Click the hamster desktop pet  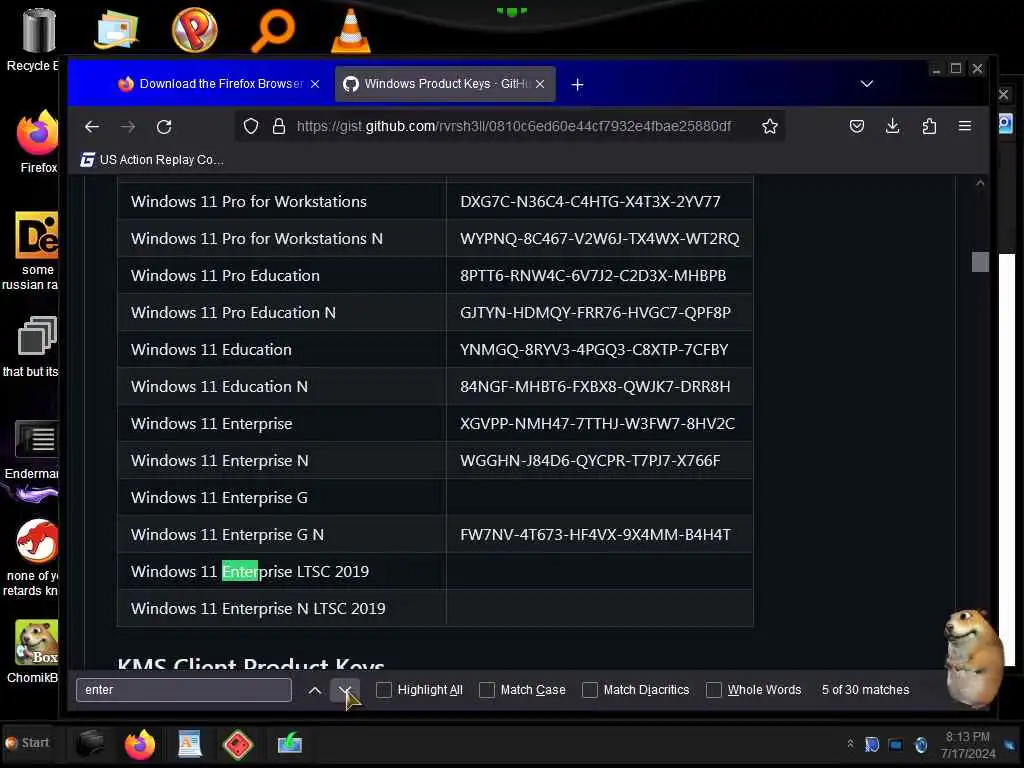[x=974, y=657]
